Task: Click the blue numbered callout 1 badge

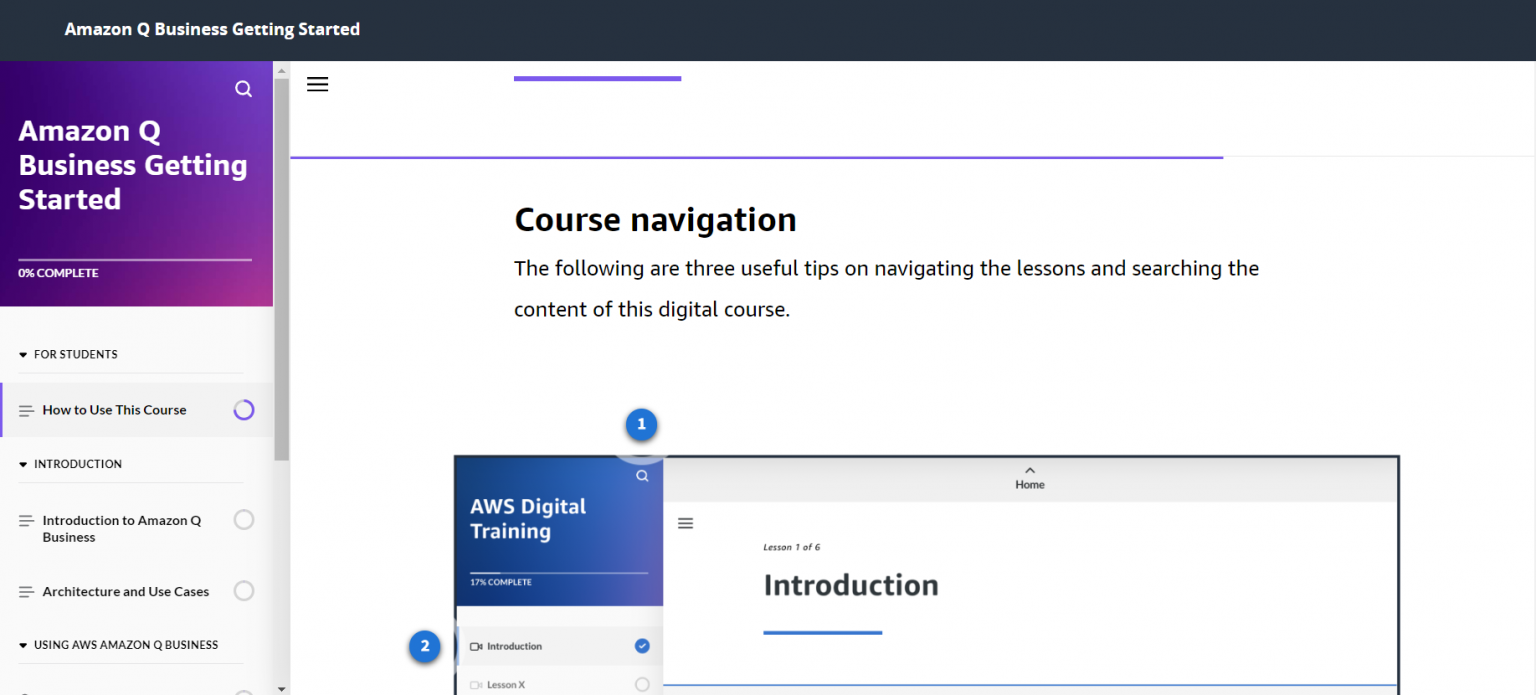Action: (x=641, y=424)
